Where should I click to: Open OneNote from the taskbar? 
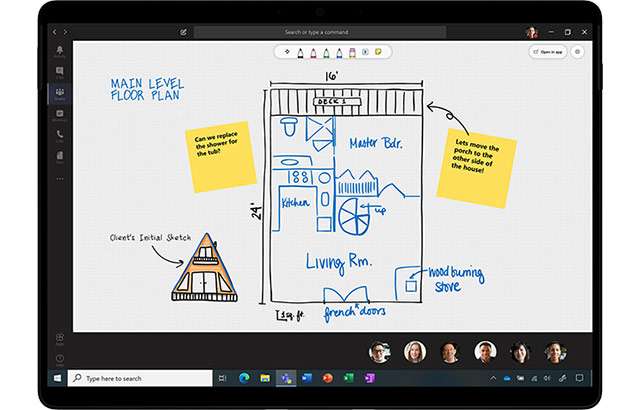[x=369, y=378]
